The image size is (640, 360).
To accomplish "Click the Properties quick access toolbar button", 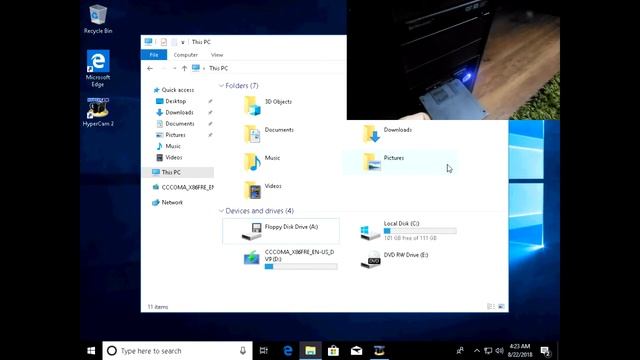I will point(164,42).
